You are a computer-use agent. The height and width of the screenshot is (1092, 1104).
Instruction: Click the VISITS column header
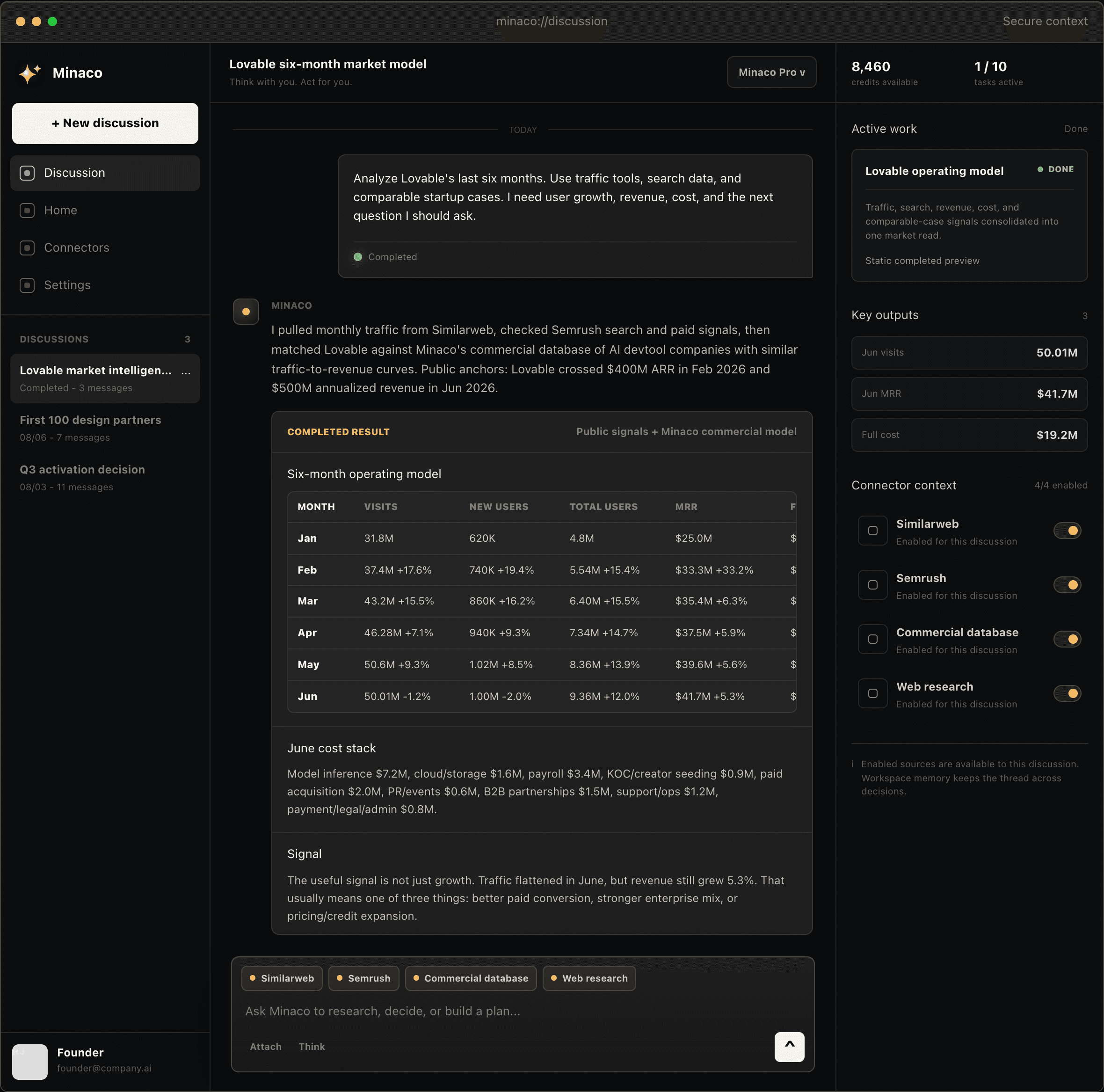click(381, 507)
